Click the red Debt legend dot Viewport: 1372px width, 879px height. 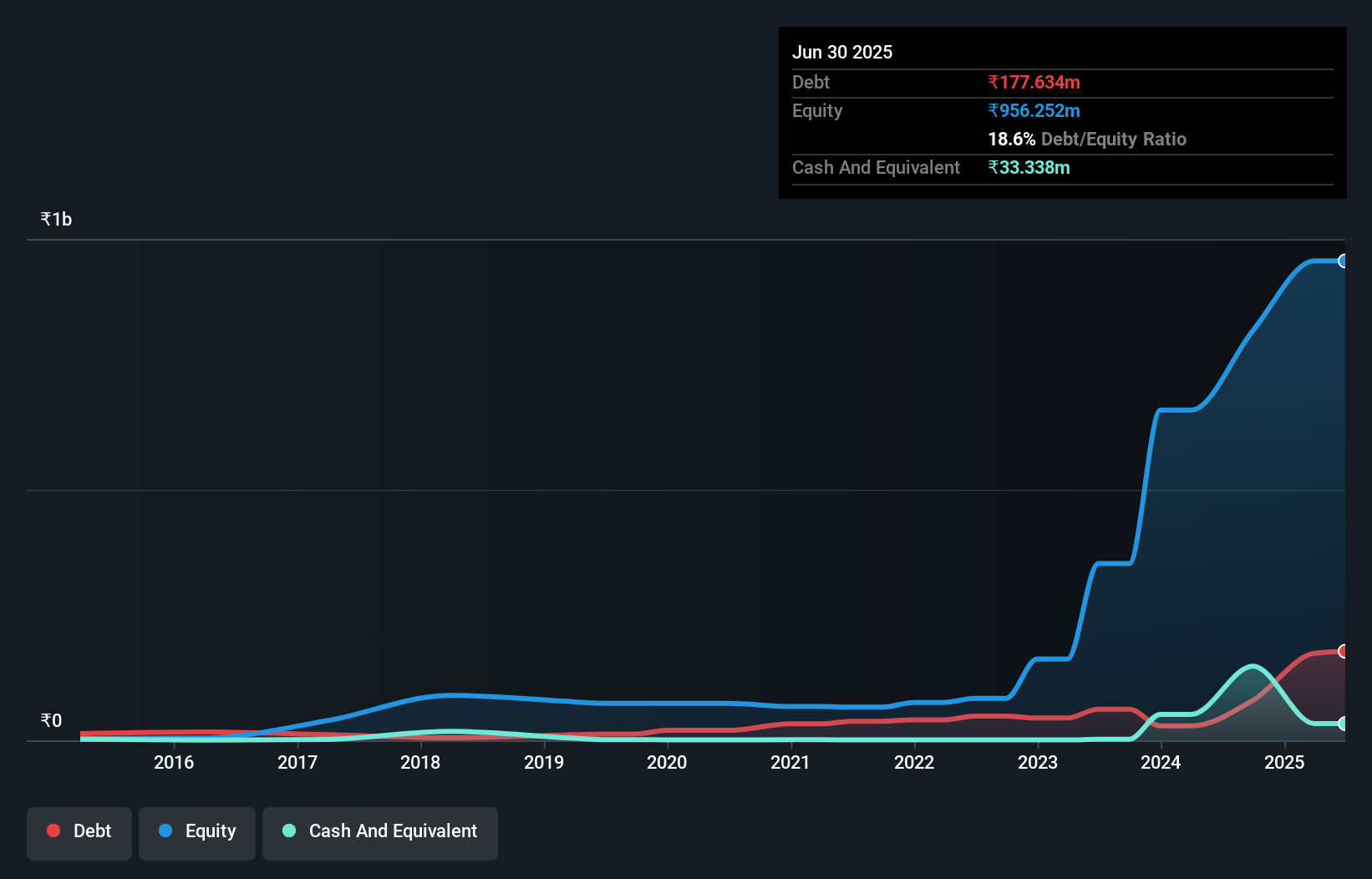coord(53,831)
